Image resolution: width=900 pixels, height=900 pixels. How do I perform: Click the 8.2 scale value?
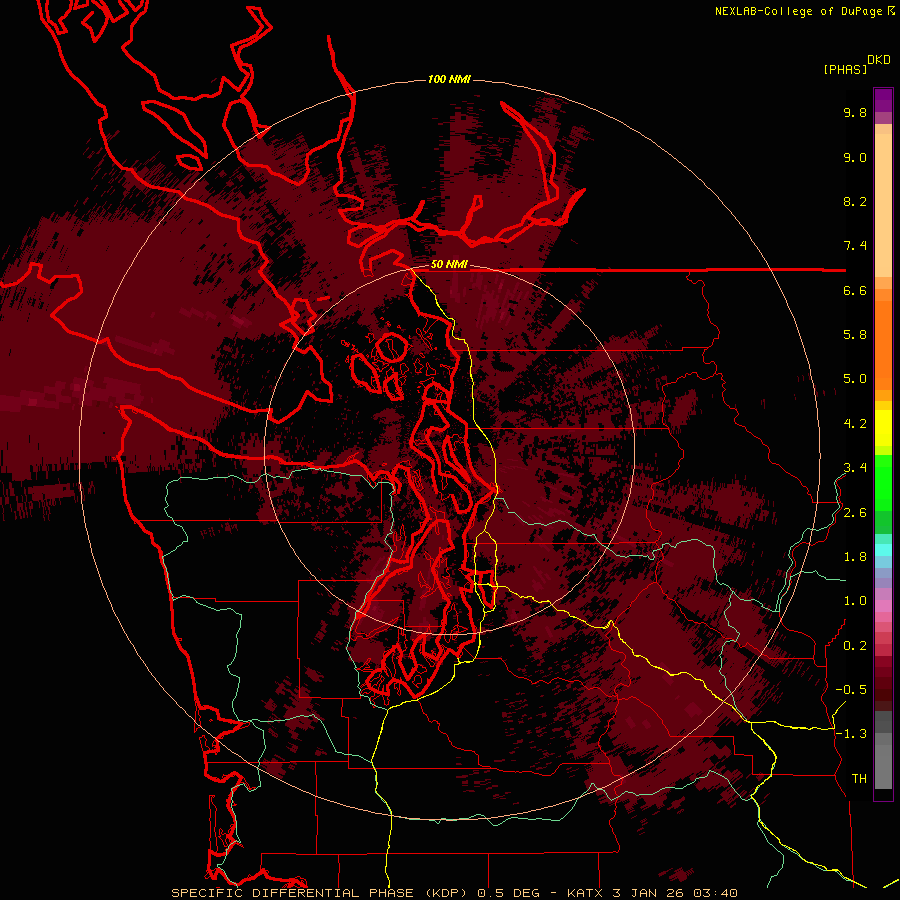pos(855,201)
